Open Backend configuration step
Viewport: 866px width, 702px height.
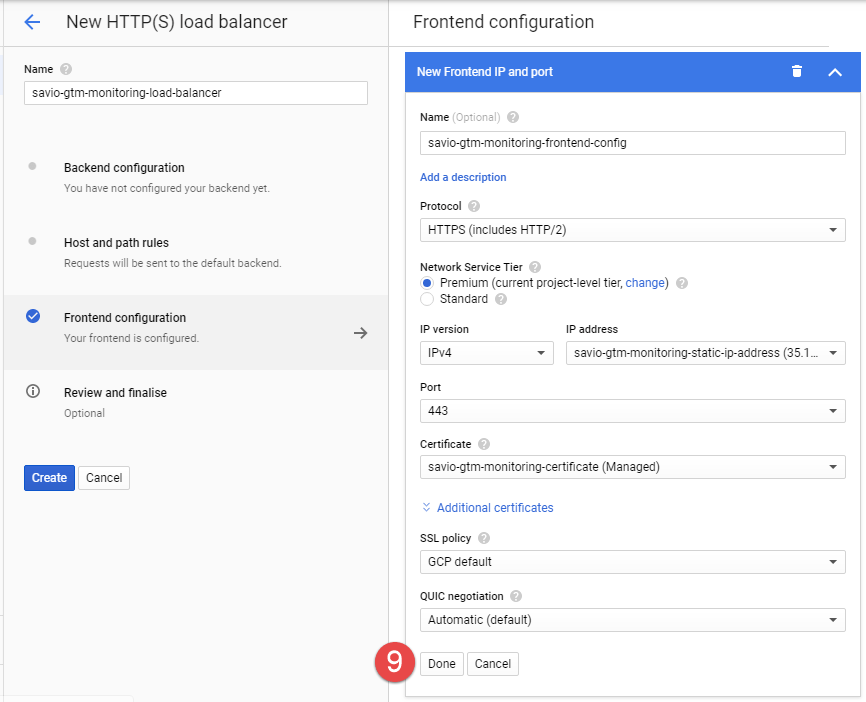pos(124,168)
